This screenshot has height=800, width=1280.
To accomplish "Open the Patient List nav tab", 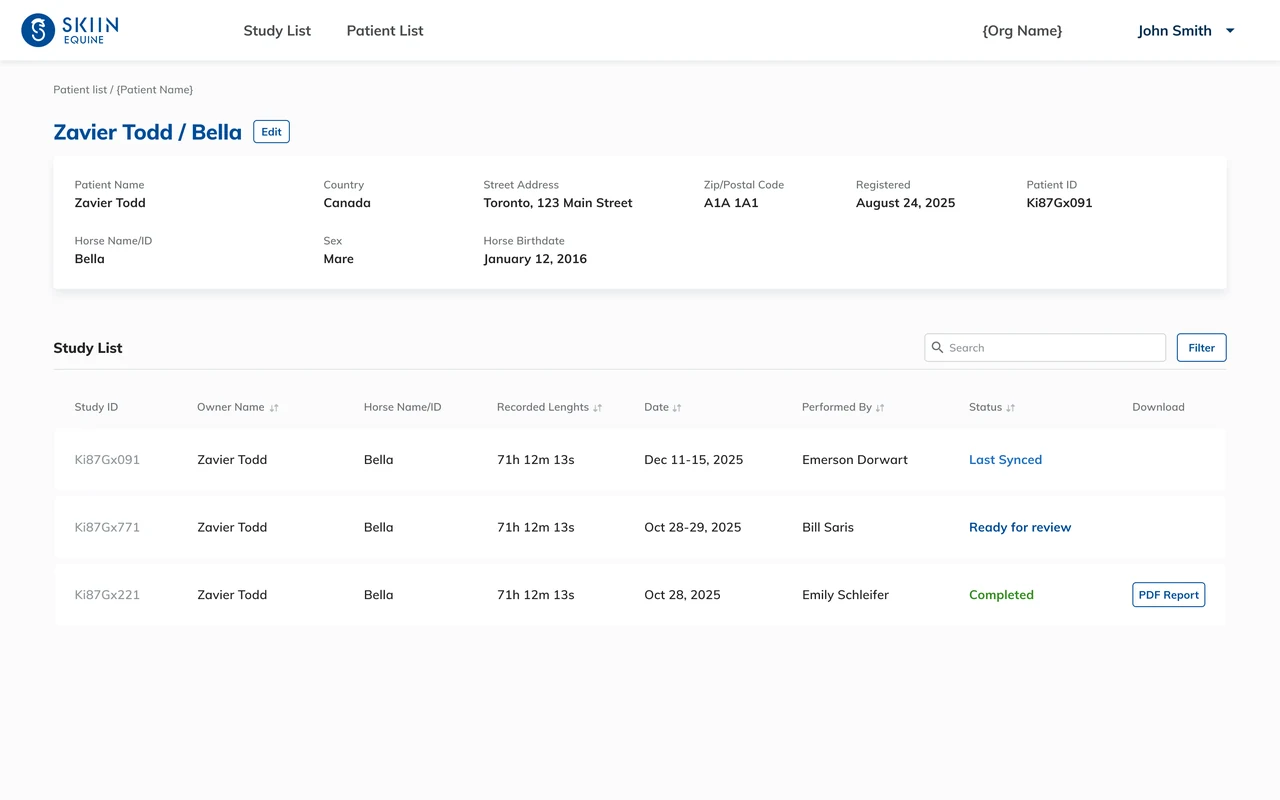I will 385,31.
